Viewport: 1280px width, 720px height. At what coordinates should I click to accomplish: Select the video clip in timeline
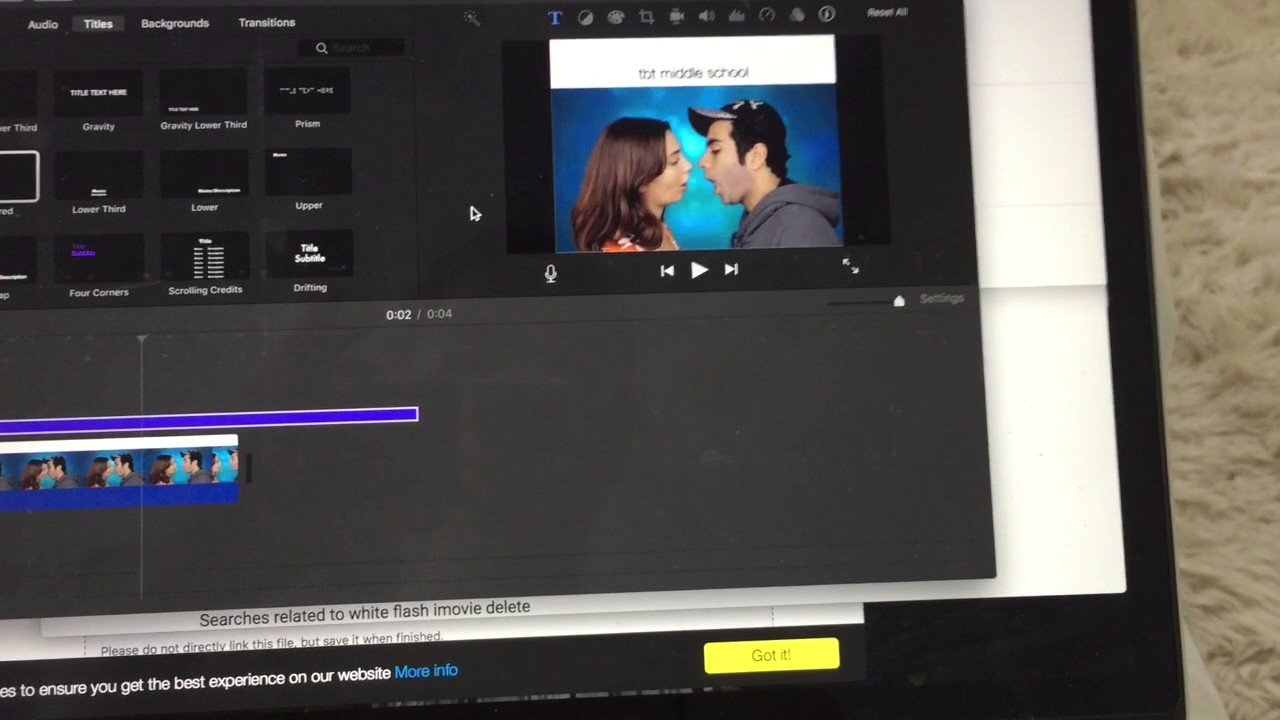tap(119, 472)
